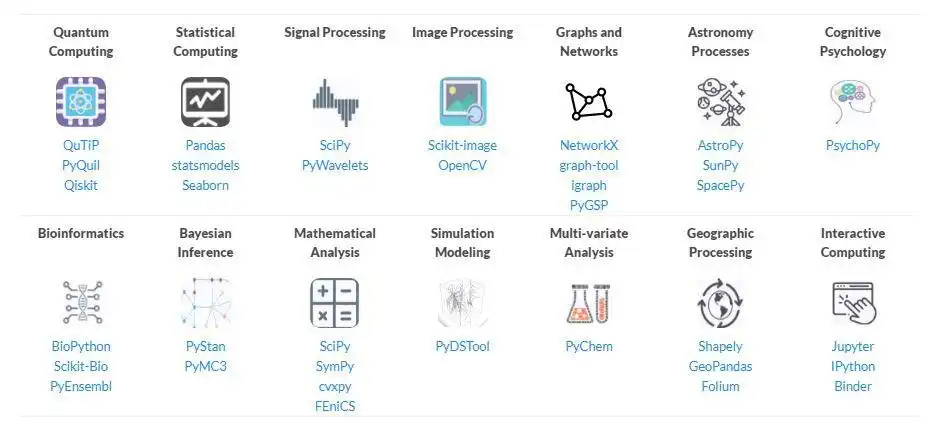Click the Cognitive Psychology brain icon
930x436 pixels.
(853, 102)
